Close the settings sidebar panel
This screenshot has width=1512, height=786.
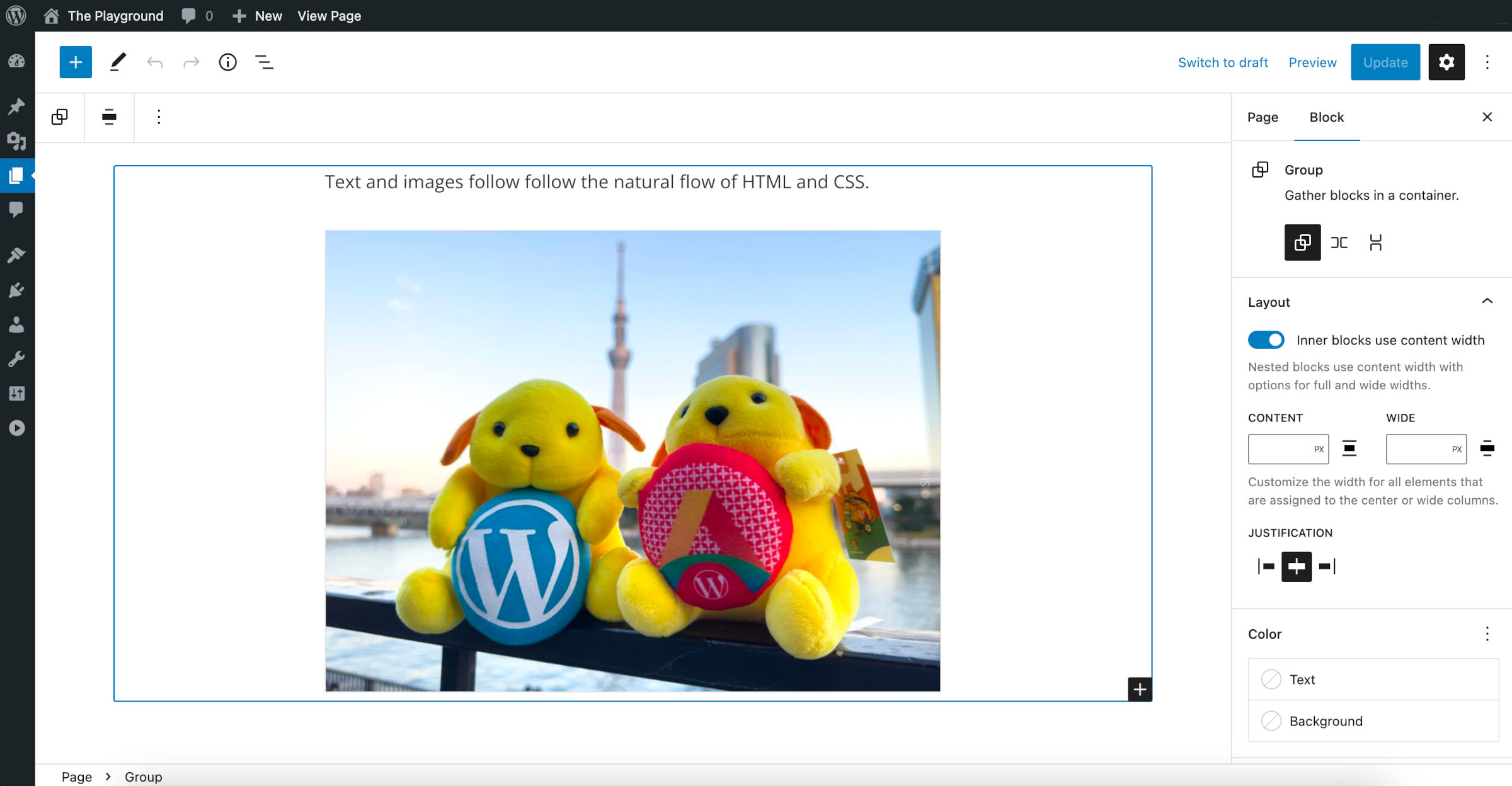pyautogui.click(x=1487, y=117)
